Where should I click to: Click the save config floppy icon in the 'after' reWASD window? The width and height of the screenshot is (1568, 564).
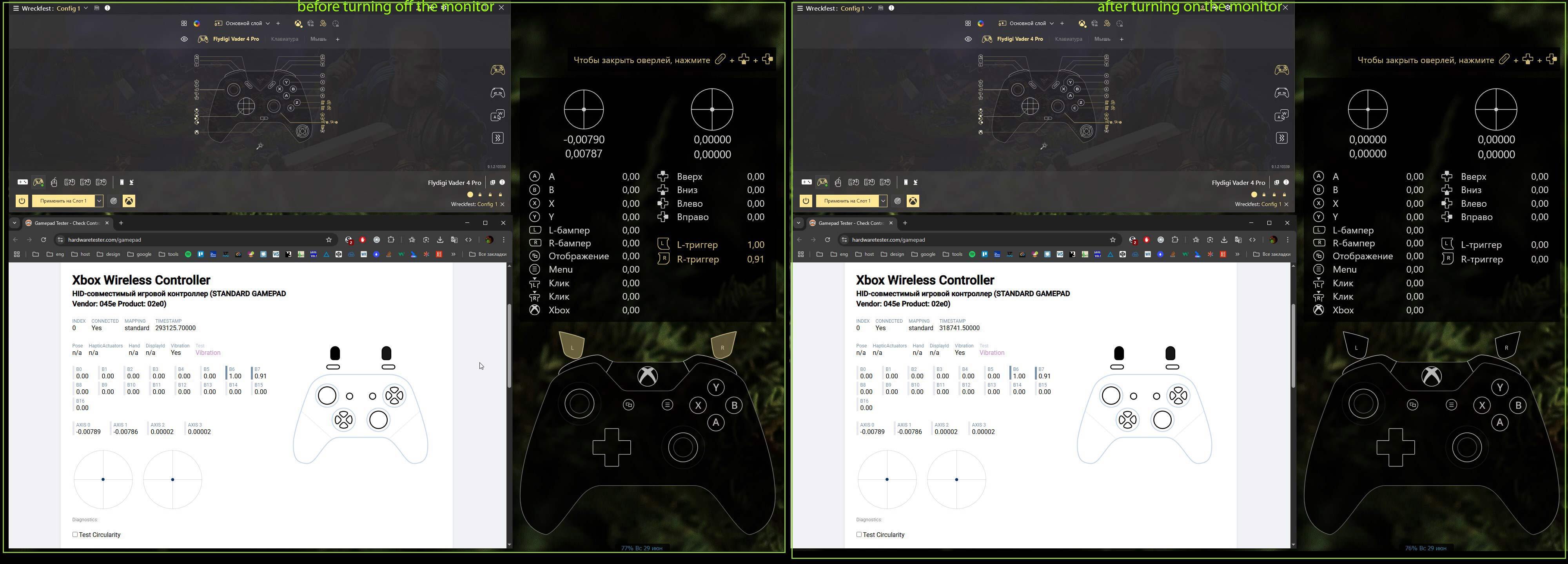click(x=880, y=8)
